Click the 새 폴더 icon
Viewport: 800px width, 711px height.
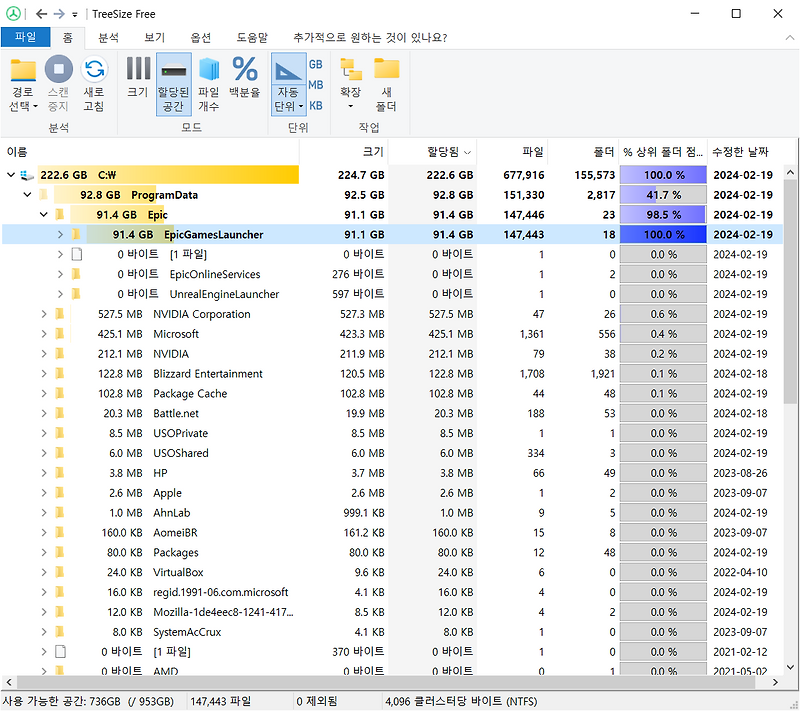pyautogui.click(x=386, y=68)
